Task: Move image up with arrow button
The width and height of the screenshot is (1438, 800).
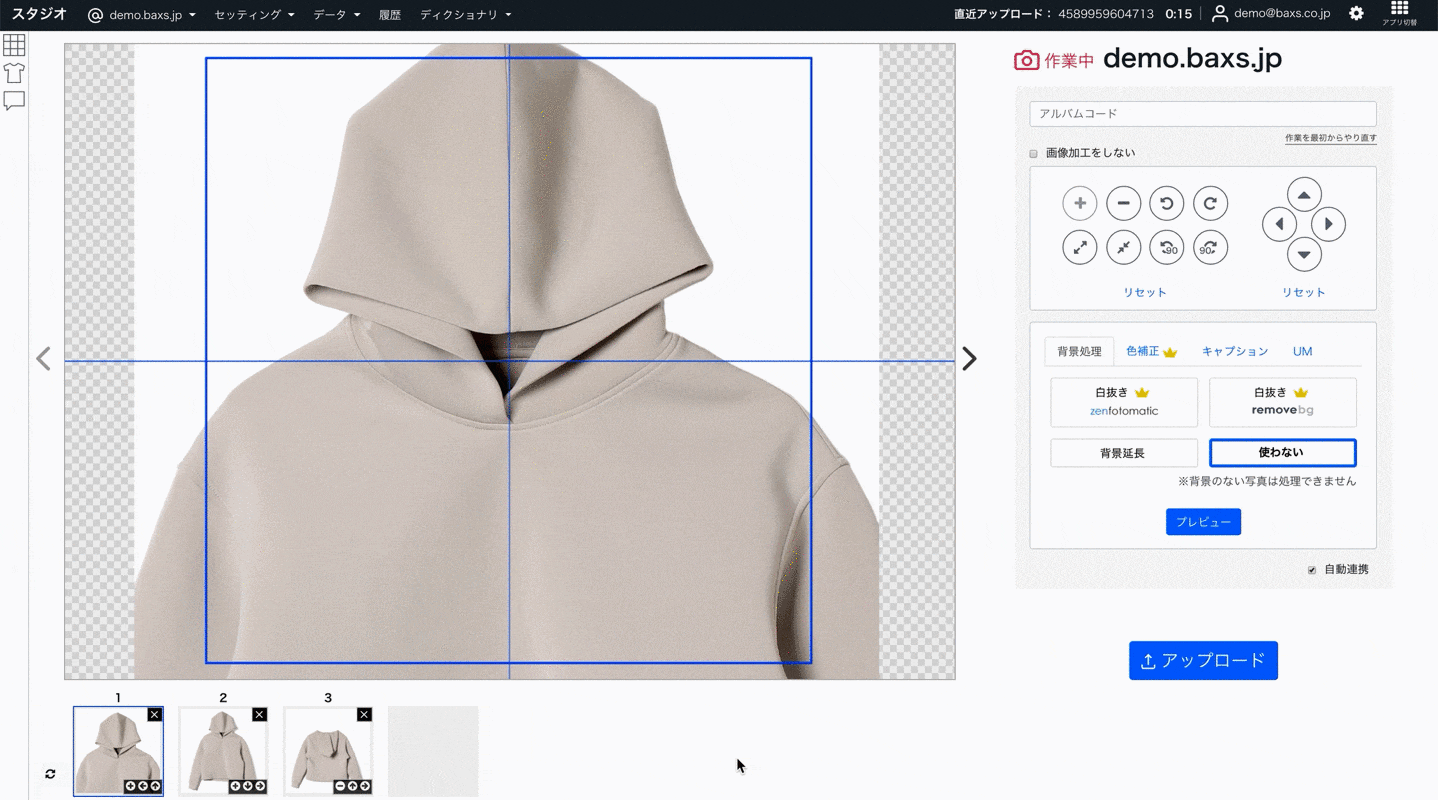Action: pos(1303,195)
